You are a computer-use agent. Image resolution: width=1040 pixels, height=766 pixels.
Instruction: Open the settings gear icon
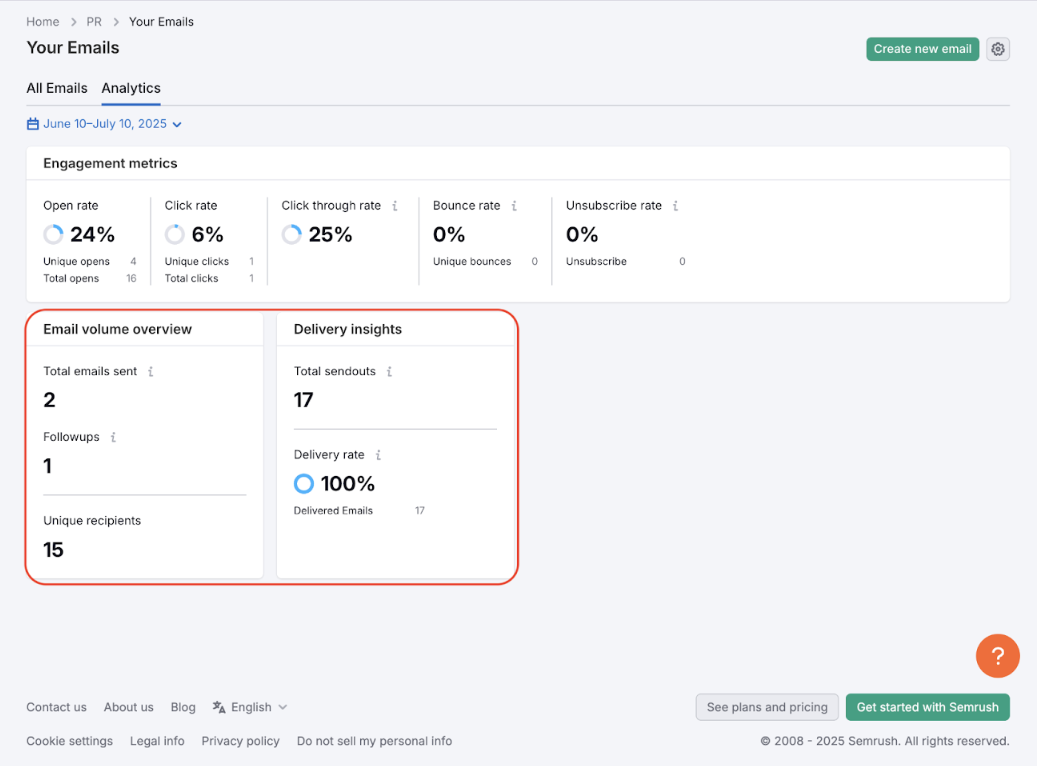[x=998, y=49]
